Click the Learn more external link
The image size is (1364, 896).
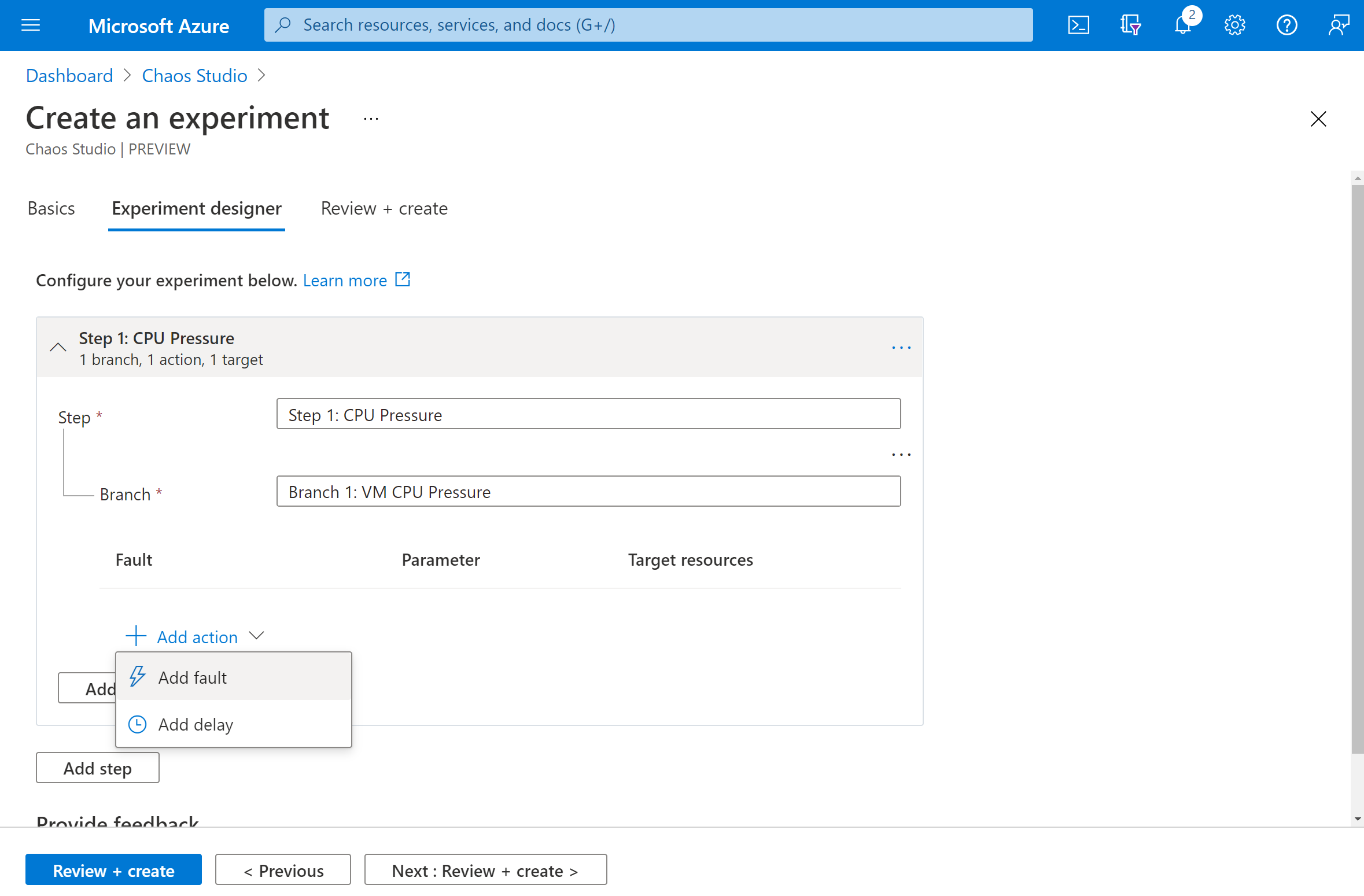click(355, 280)
